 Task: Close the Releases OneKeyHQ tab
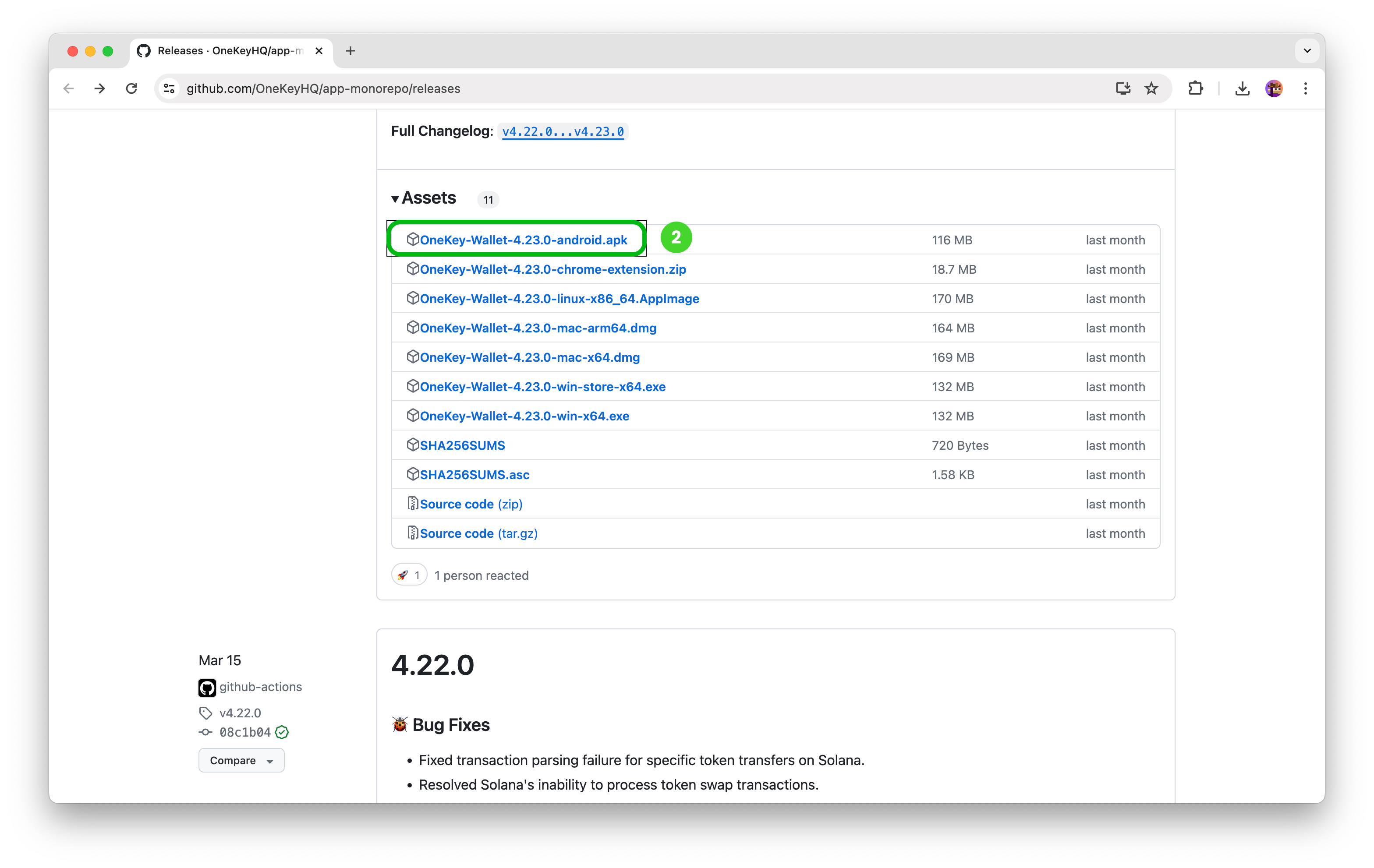(x=319, y=51)
